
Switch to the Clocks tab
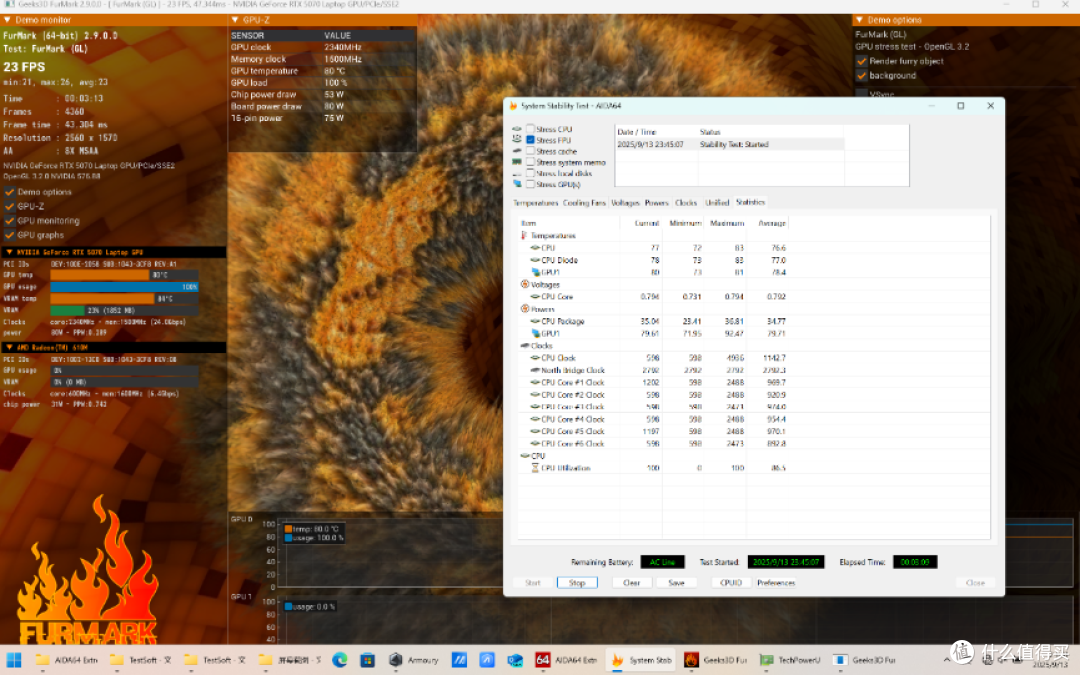pos(686,202)
